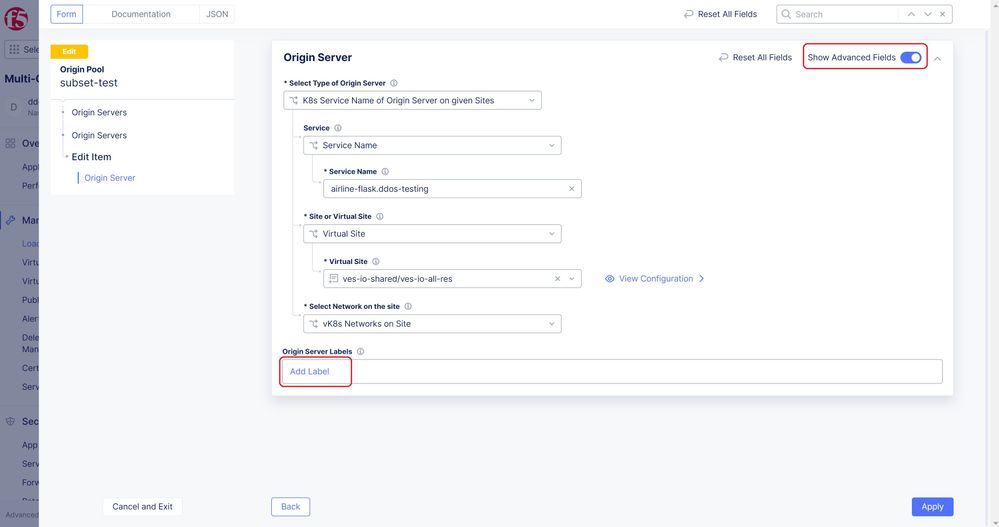Screen dimensions: 999x527
Task: Click the Apply button
Action: click(x=932, y=507)
